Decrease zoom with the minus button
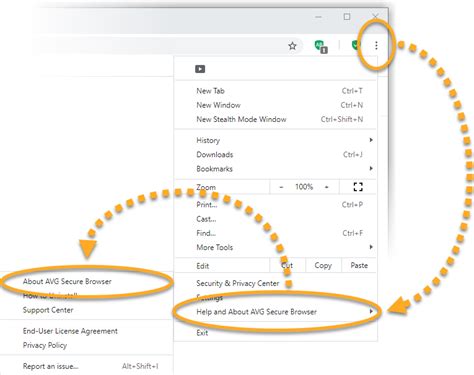The width and height of the screenshot is (474, 375). (281, 187)
